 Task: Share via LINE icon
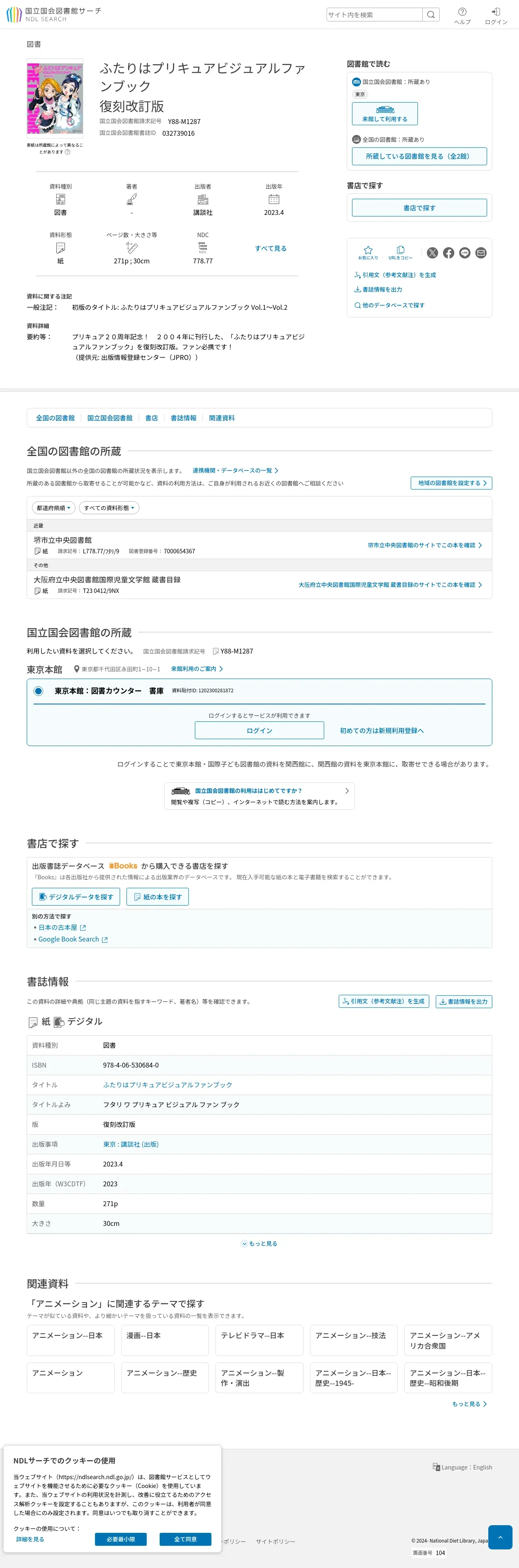pyautogui.click(x=465, y=252)
